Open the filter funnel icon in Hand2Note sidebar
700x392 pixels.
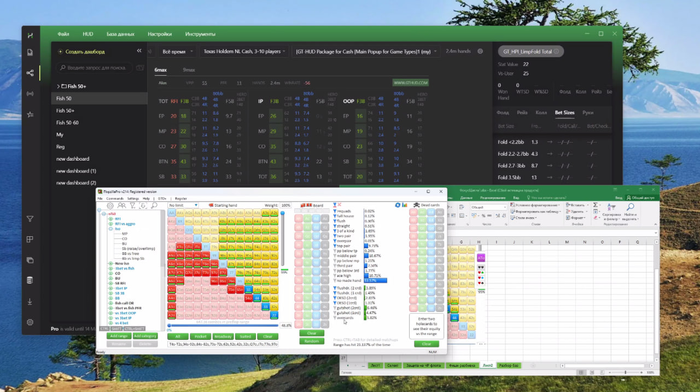[30, 219]
